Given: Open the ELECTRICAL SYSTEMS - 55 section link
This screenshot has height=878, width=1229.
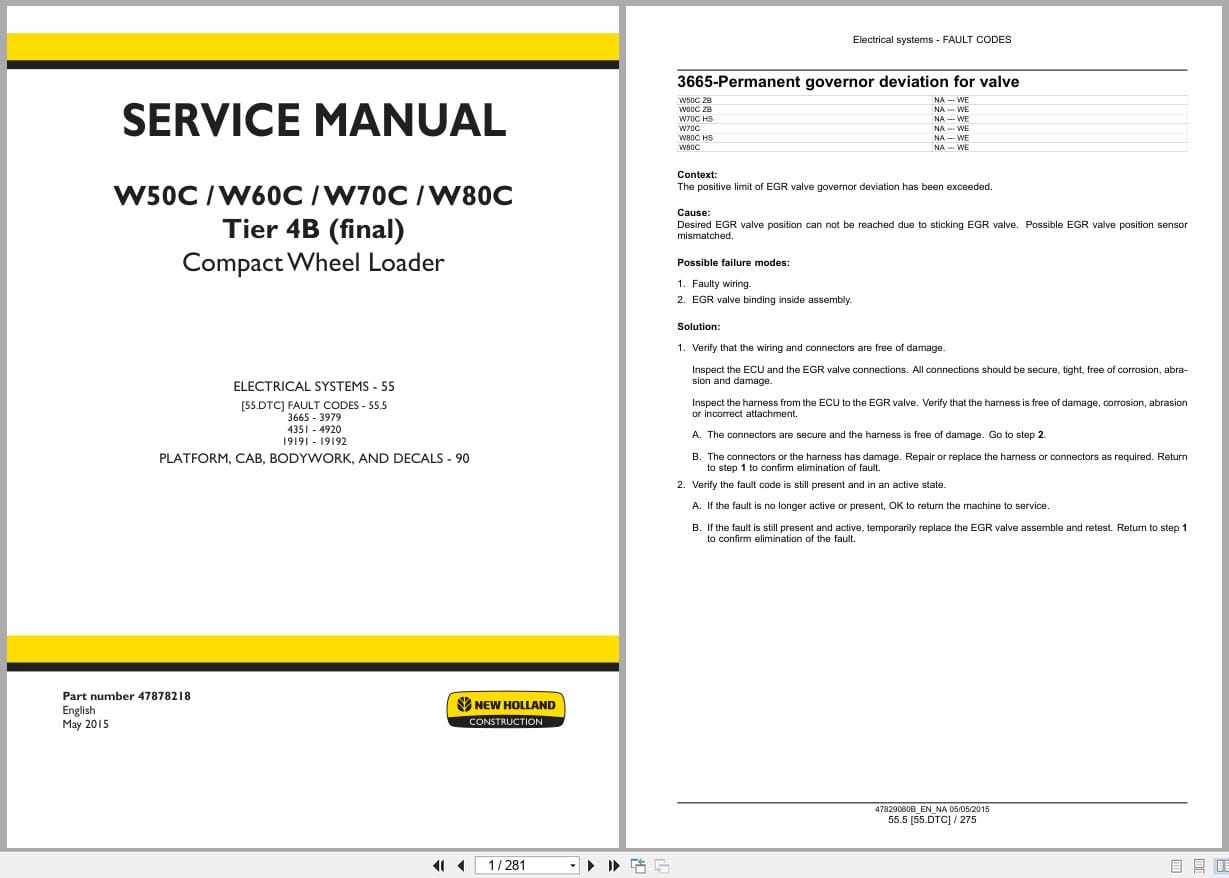Looking at the screenshot, I should tap(313, 386).
